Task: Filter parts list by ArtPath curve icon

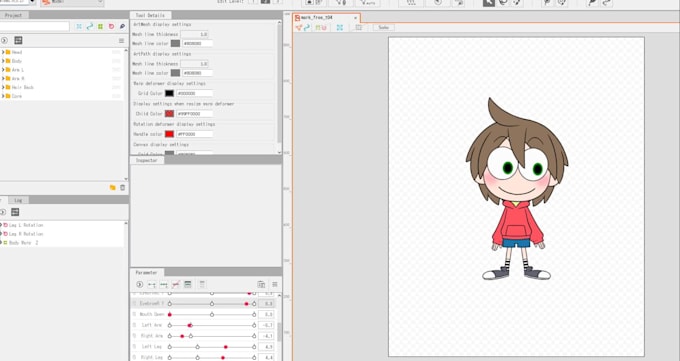Action: pyautogui.click(x=90, y=26)
